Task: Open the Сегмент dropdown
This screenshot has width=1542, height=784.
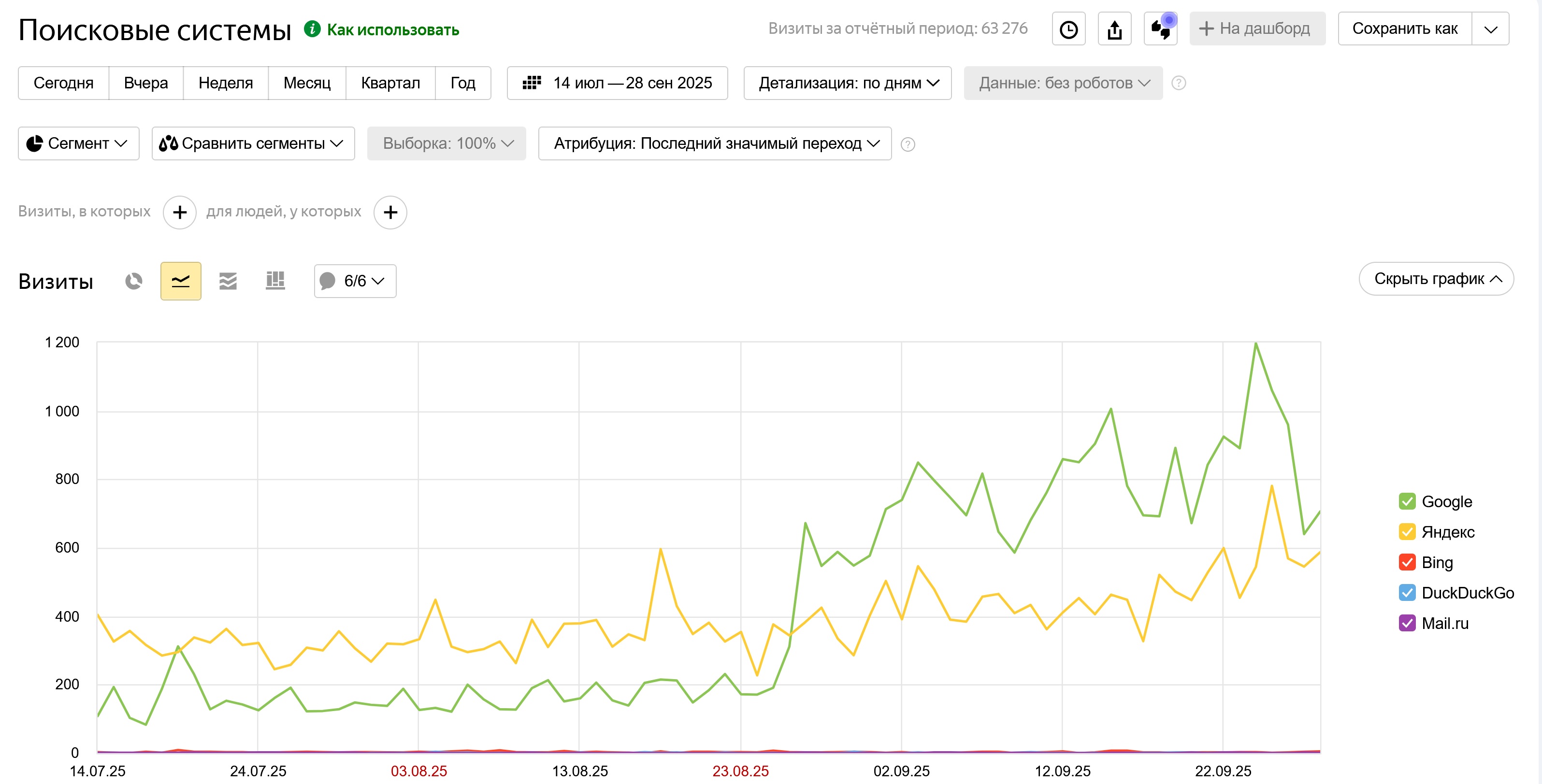Action: click(x=78, y=143)
